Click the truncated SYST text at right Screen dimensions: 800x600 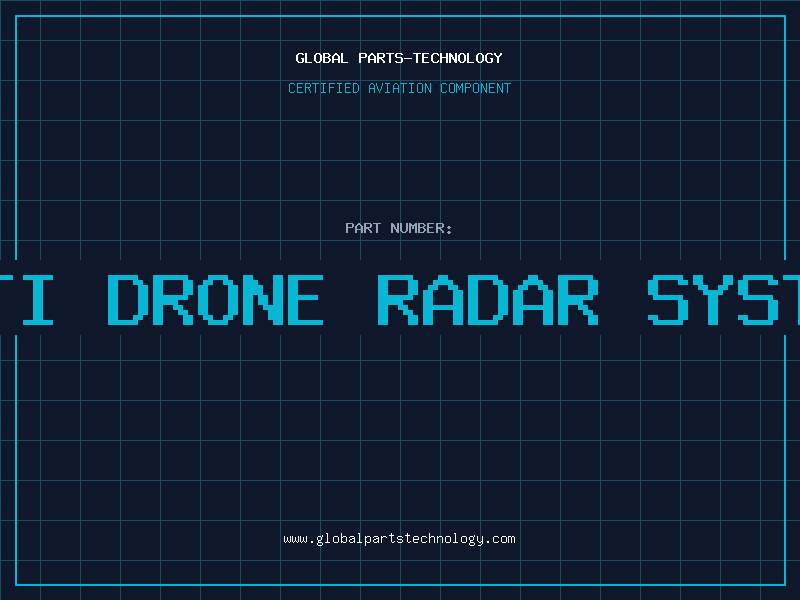pyautogui.click(x=723, y=300)
